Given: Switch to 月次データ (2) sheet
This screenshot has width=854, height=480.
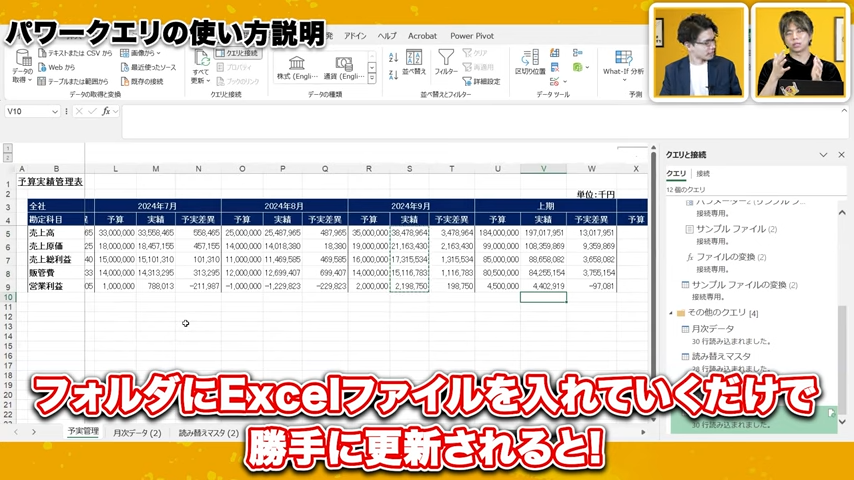Looking at the screenshot, I should coord(137,433).
